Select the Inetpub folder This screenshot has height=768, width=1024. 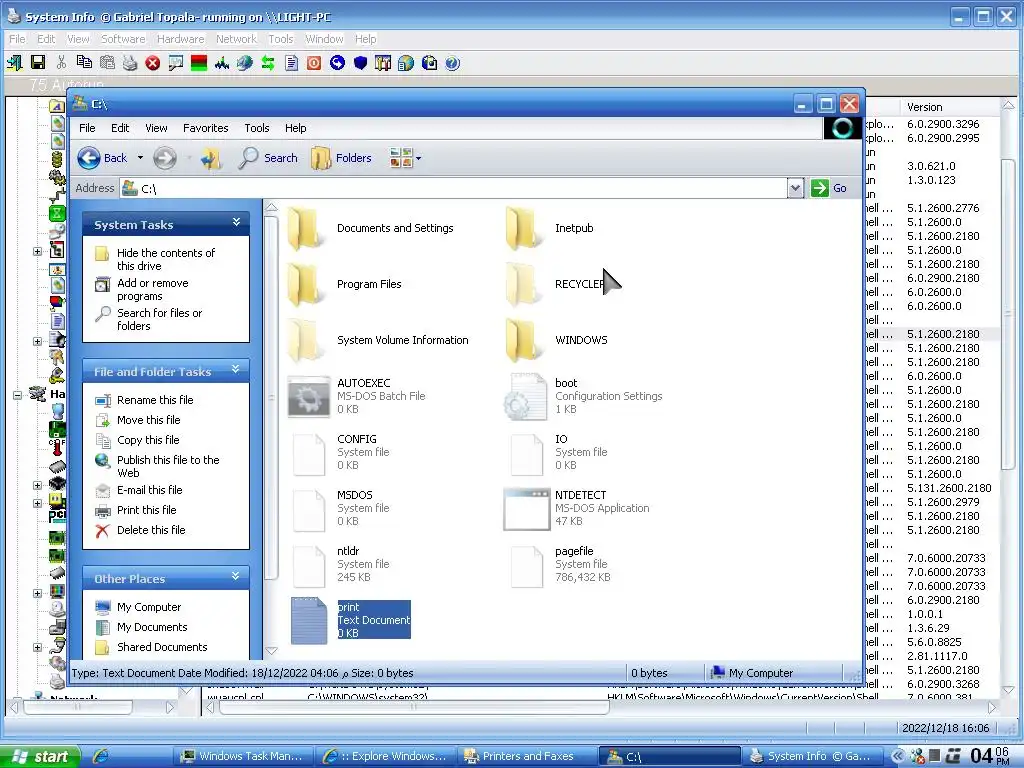click(549, 228)
